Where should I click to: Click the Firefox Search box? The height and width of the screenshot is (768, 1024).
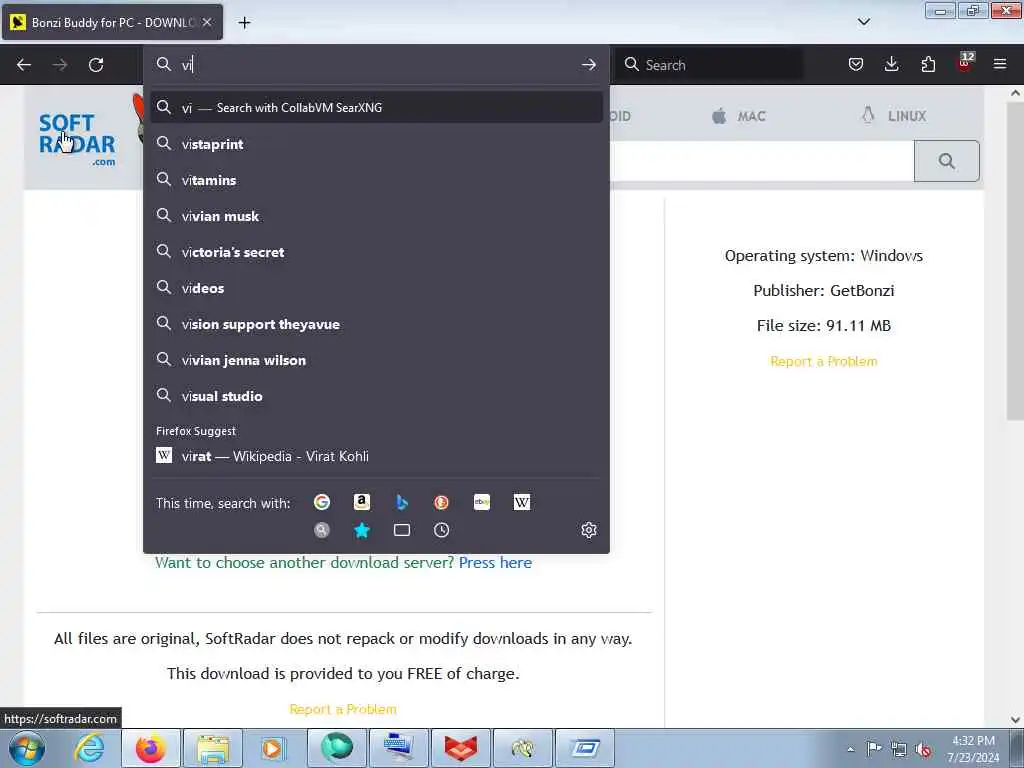pyautogui.click(x=709, y=65)
